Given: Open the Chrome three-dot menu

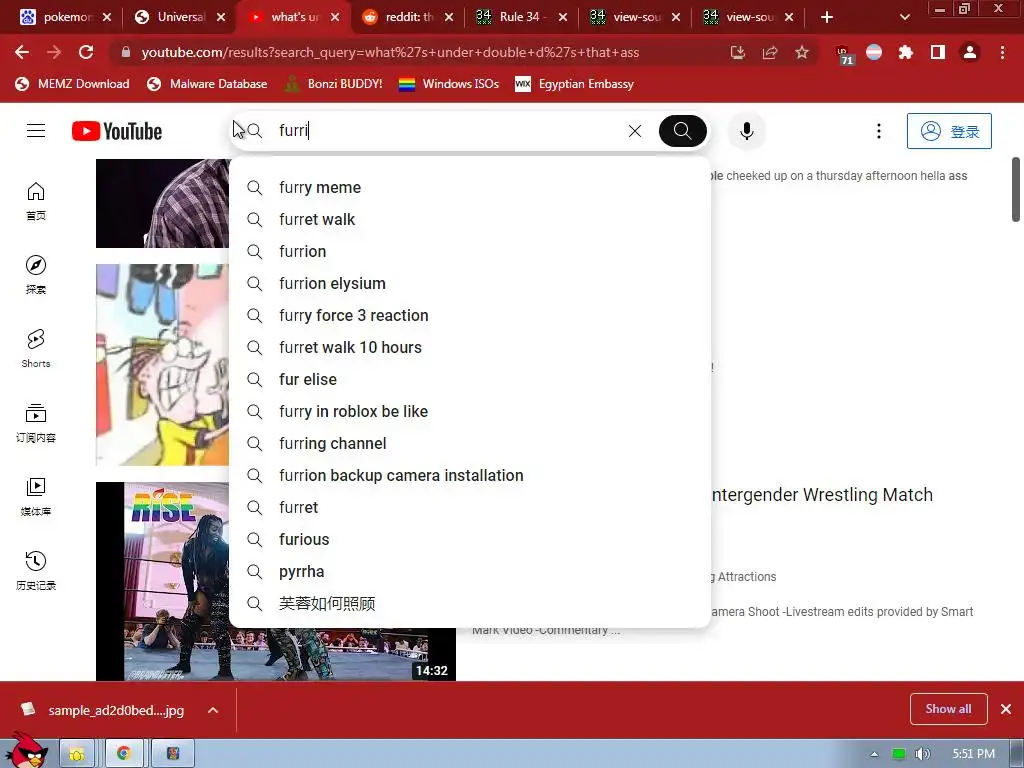Looking at the screenshot, I should pyautogui.click(x=1002, y=52).
